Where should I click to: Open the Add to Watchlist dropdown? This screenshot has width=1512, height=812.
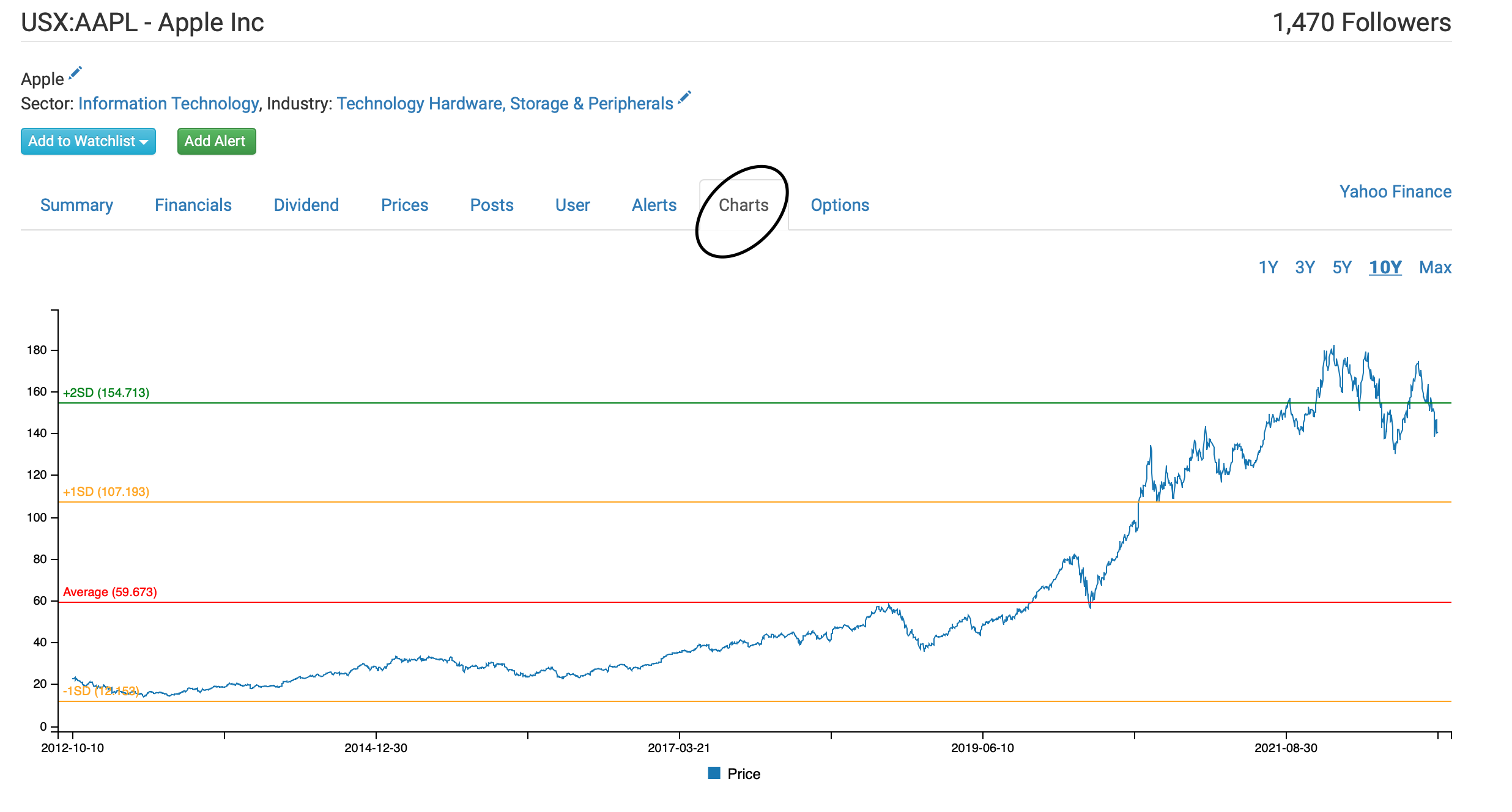pyautogui.click(x=88, y=141)
